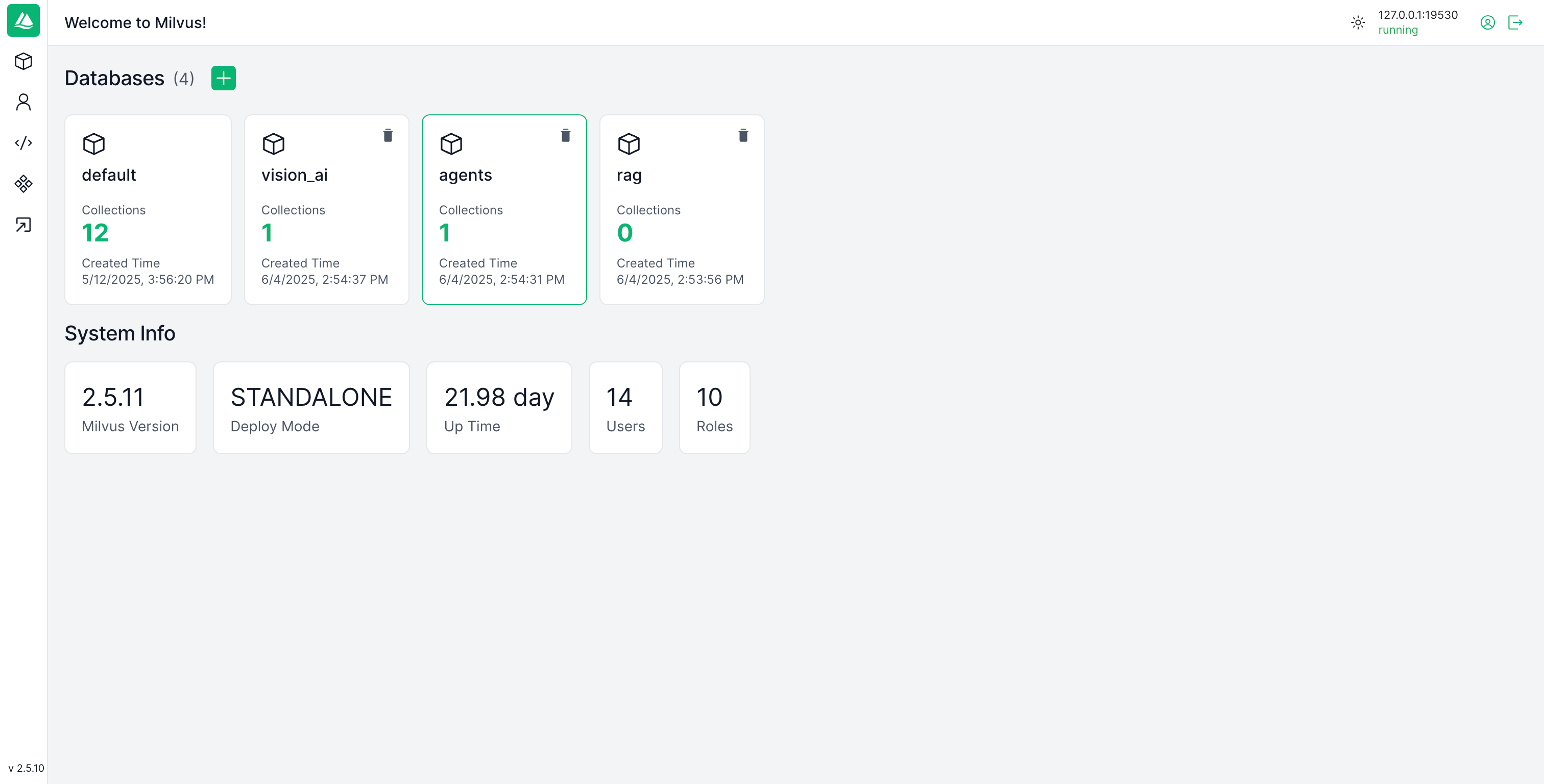The image size is (1544, 784).
Task: Open the rag database name
Action: (629, 176)
